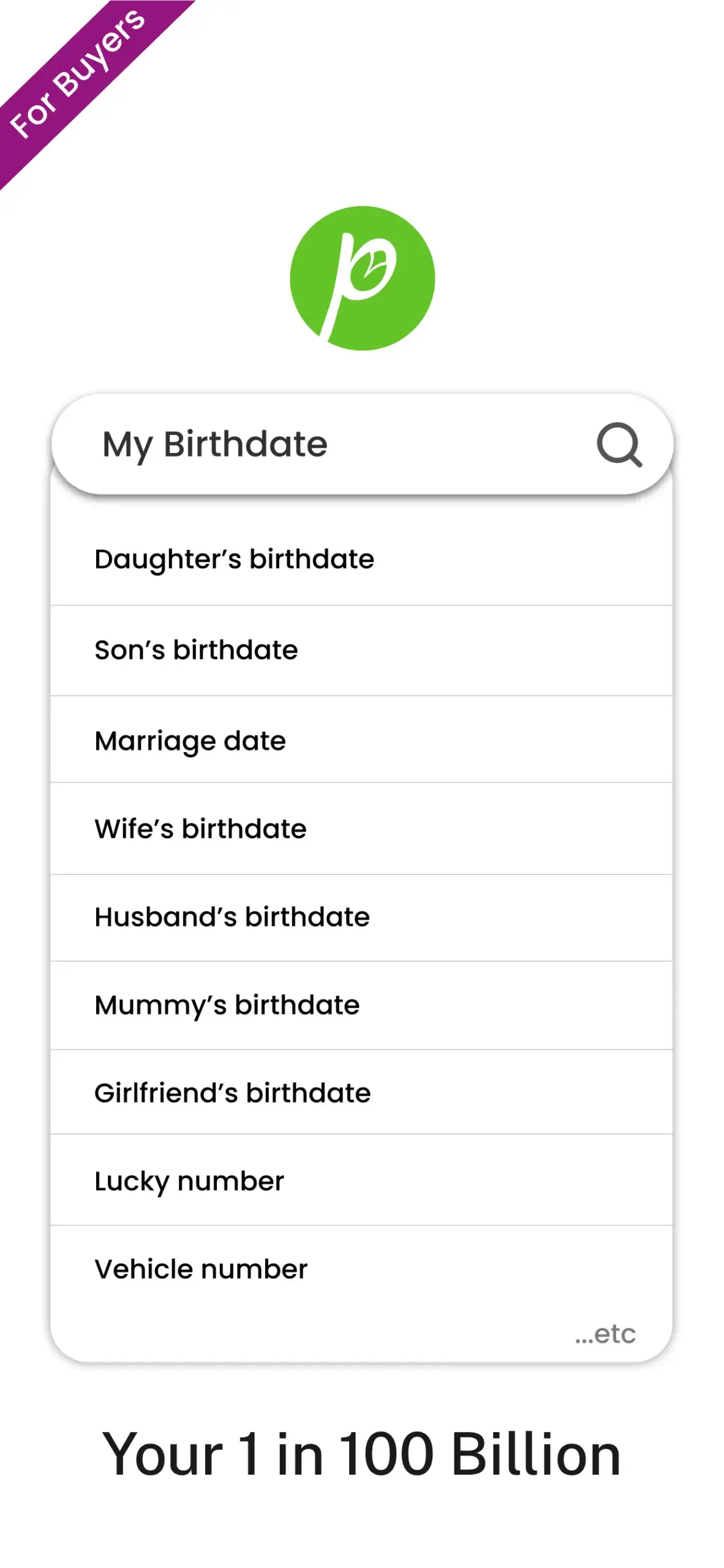Tap Mummy's birthdate suggestion
Screen dimensions: 724x1568
click(361, 1005)
